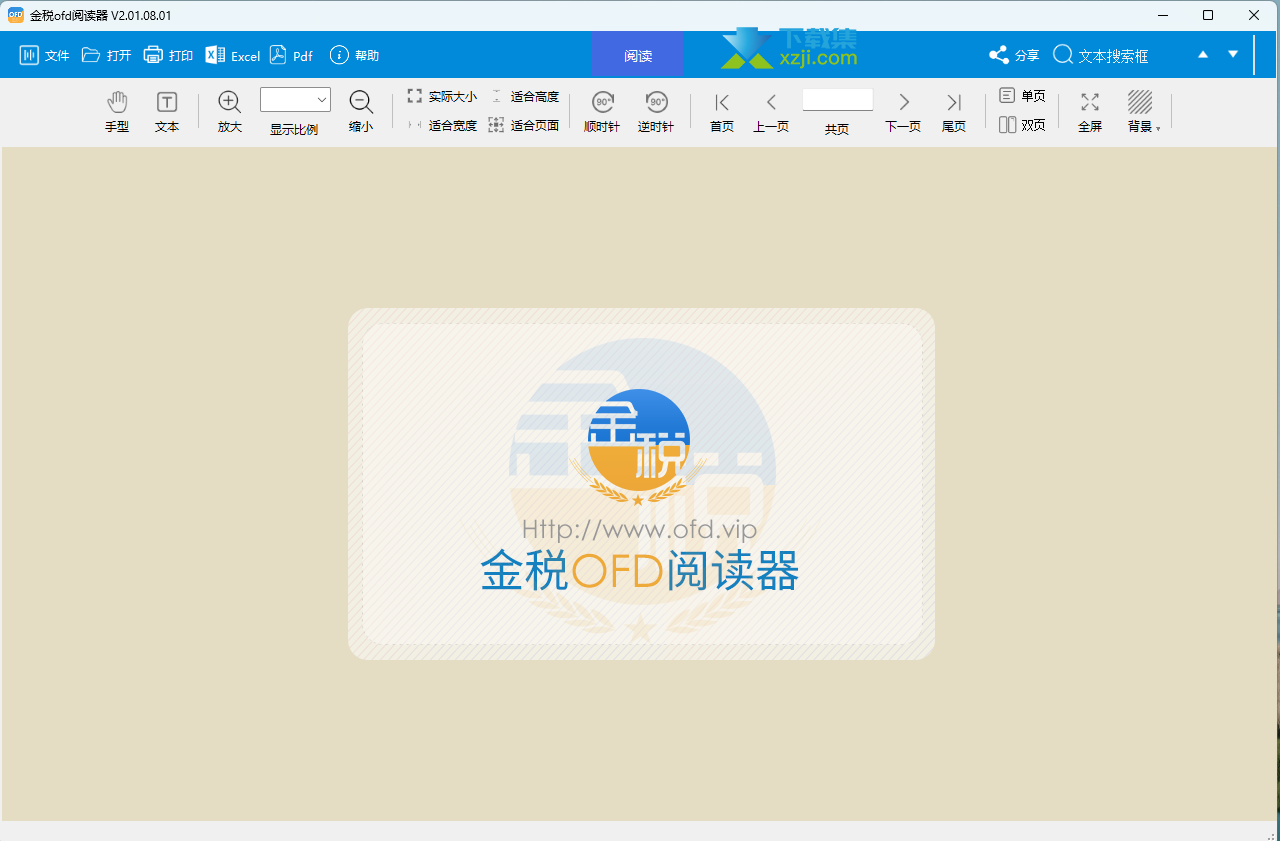Screen dimensions: 1280x841
Task: Maximize the 金税ofd阅读器 window
Action: 1208,15
